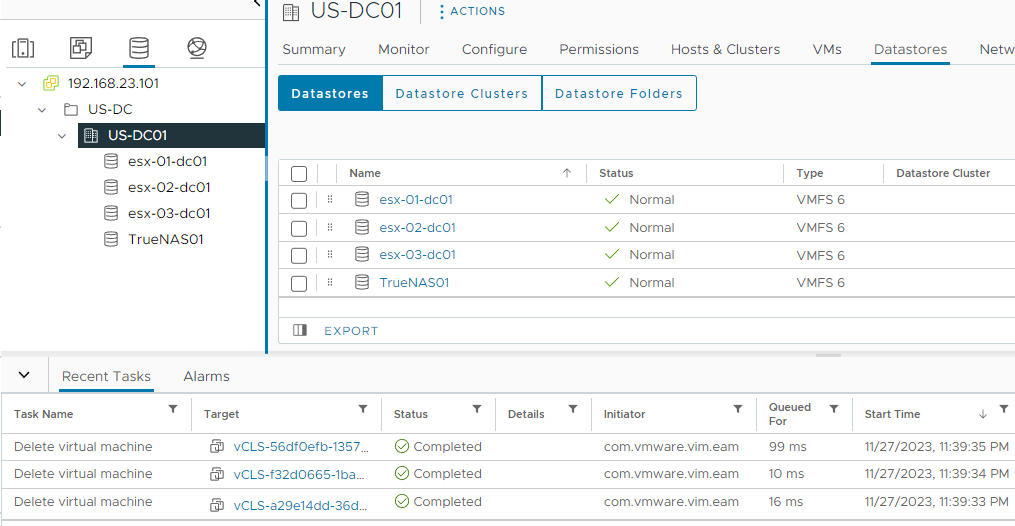Image resolution: width=1015 pixels, height=526 pixels.
Task: Open vCLS-f32d0665 task target link
Action: [x=299, y=474]
